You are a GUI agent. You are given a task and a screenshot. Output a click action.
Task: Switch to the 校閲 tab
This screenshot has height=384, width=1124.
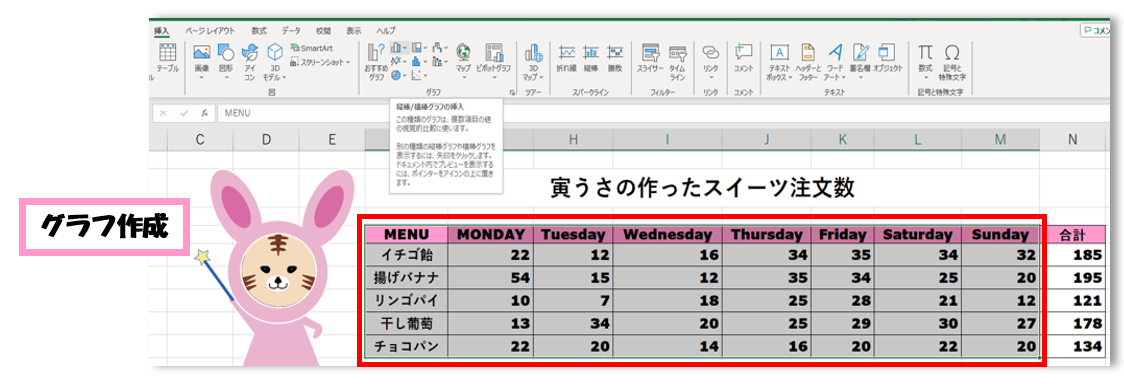click(323, 30)
